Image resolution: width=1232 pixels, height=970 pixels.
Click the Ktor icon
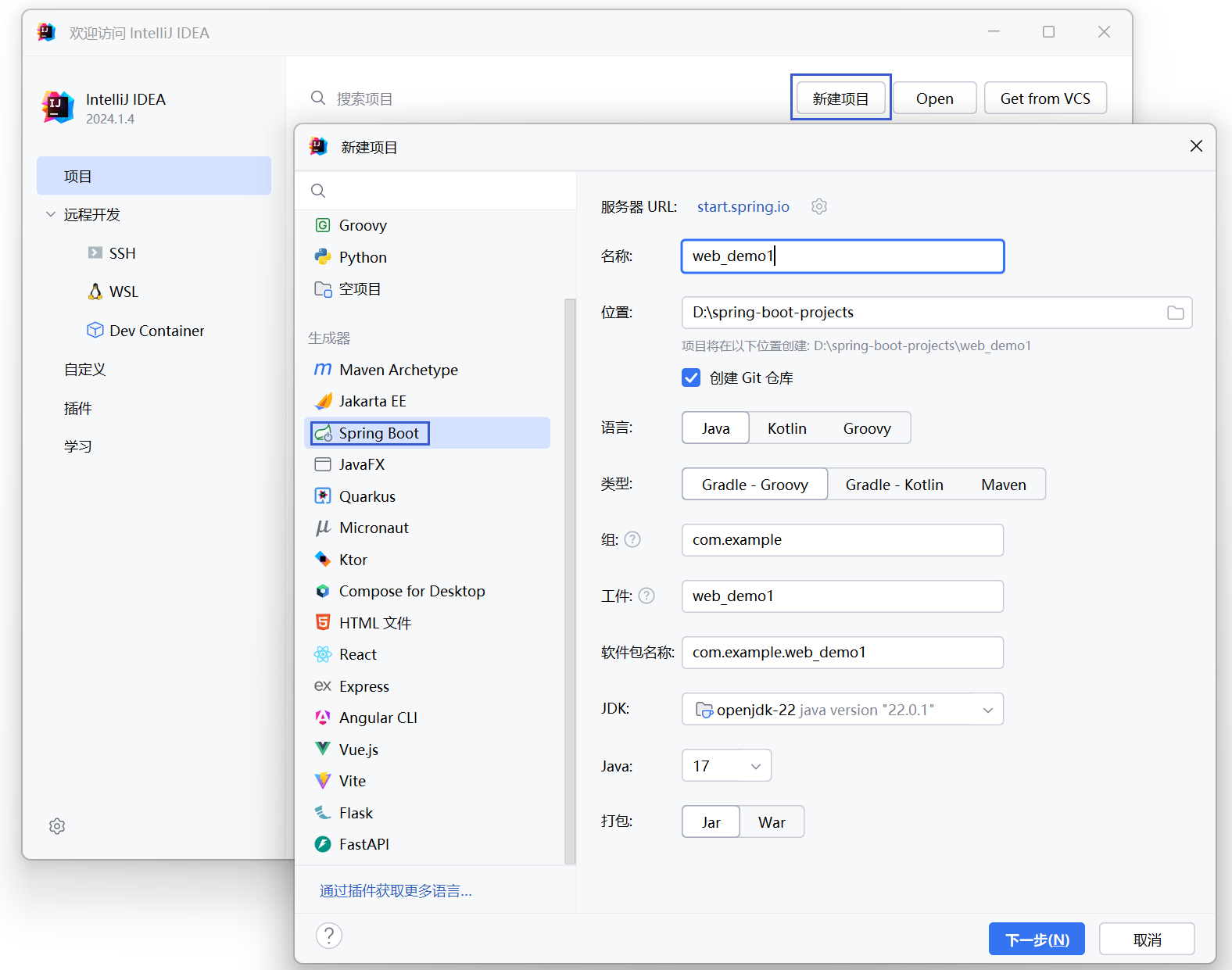tap(323, 560)
